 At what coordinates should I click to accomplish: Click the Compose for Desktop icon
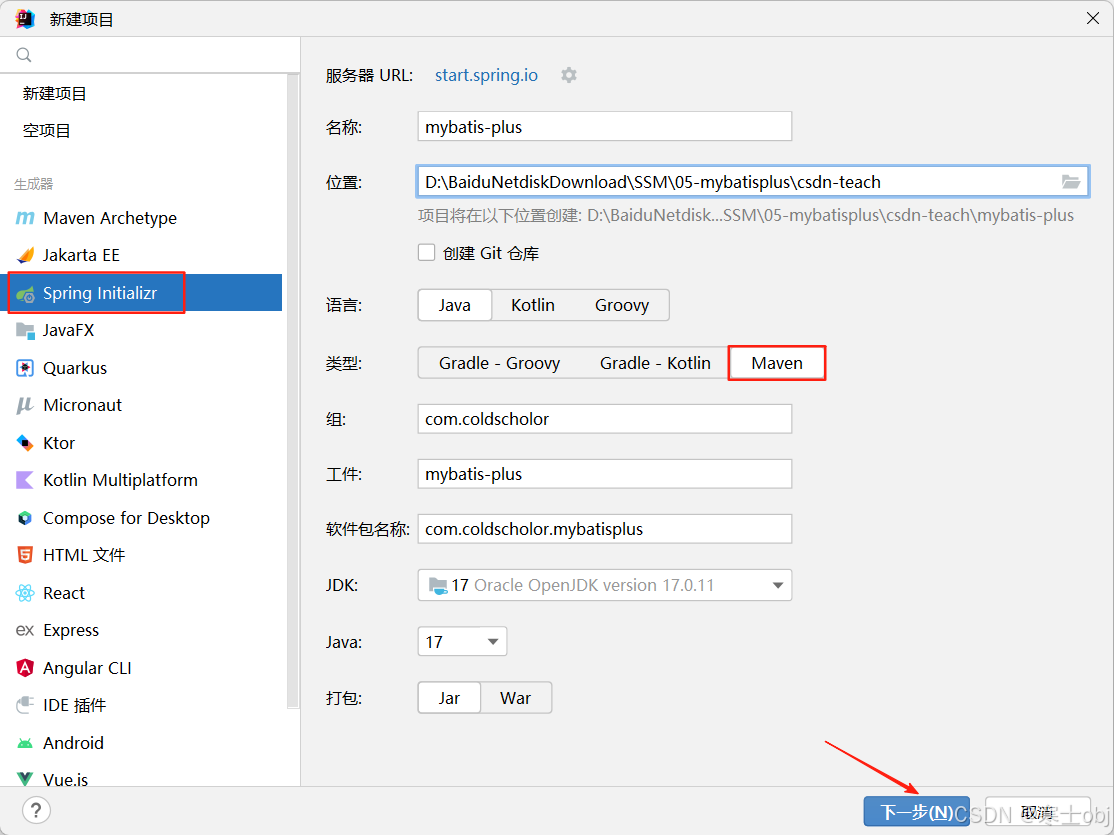25,518
